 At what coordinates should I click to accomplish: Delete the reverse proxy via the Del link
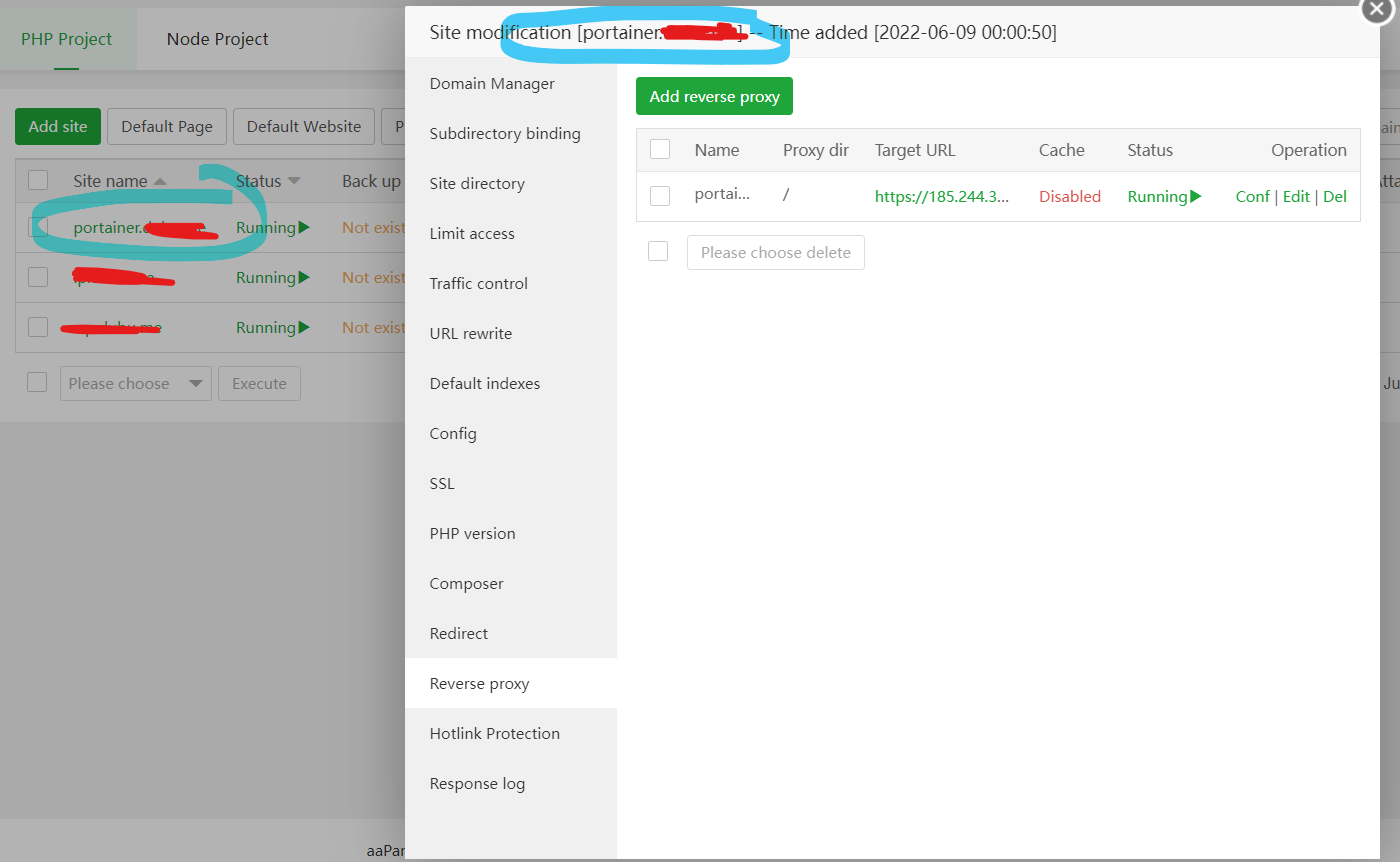point(1335,196)
